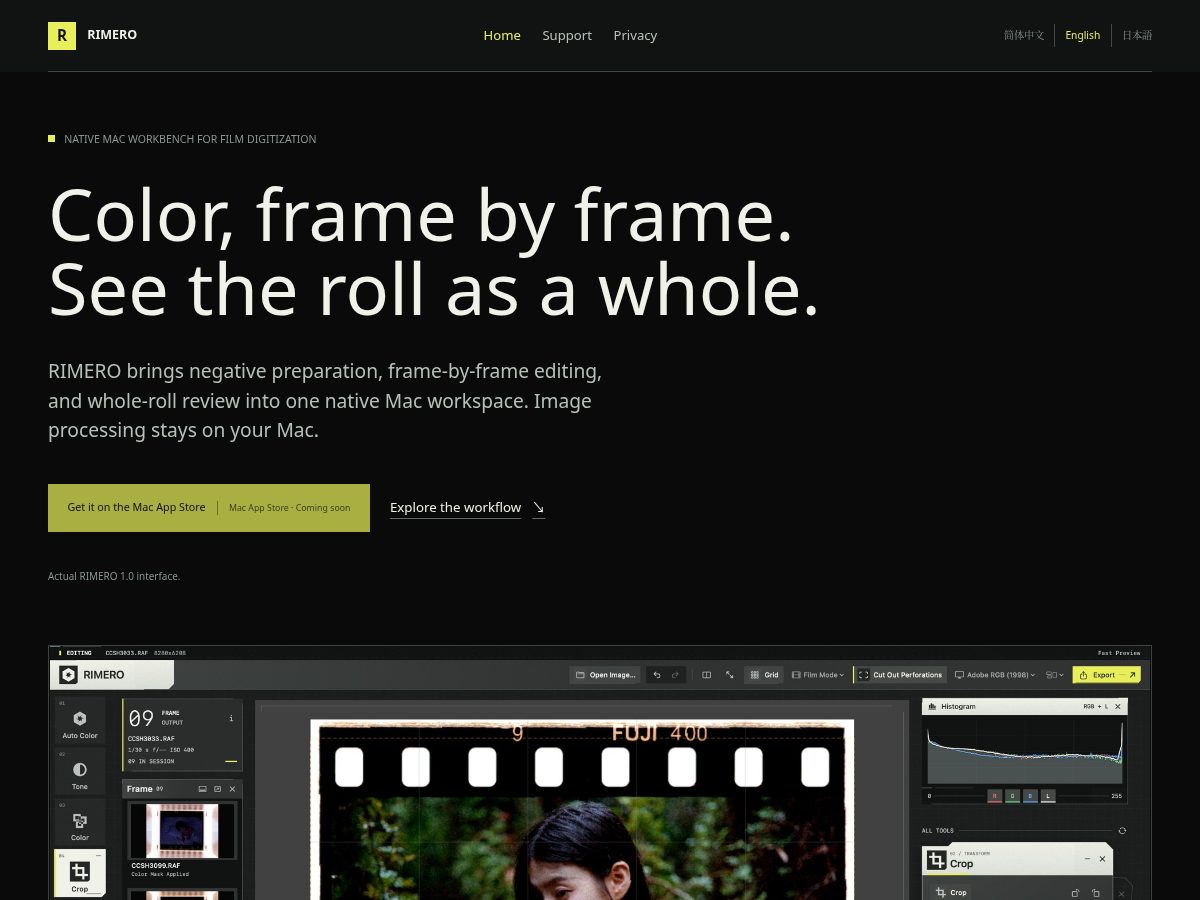Click Get it on the Mac App Store

click(209, 508)
